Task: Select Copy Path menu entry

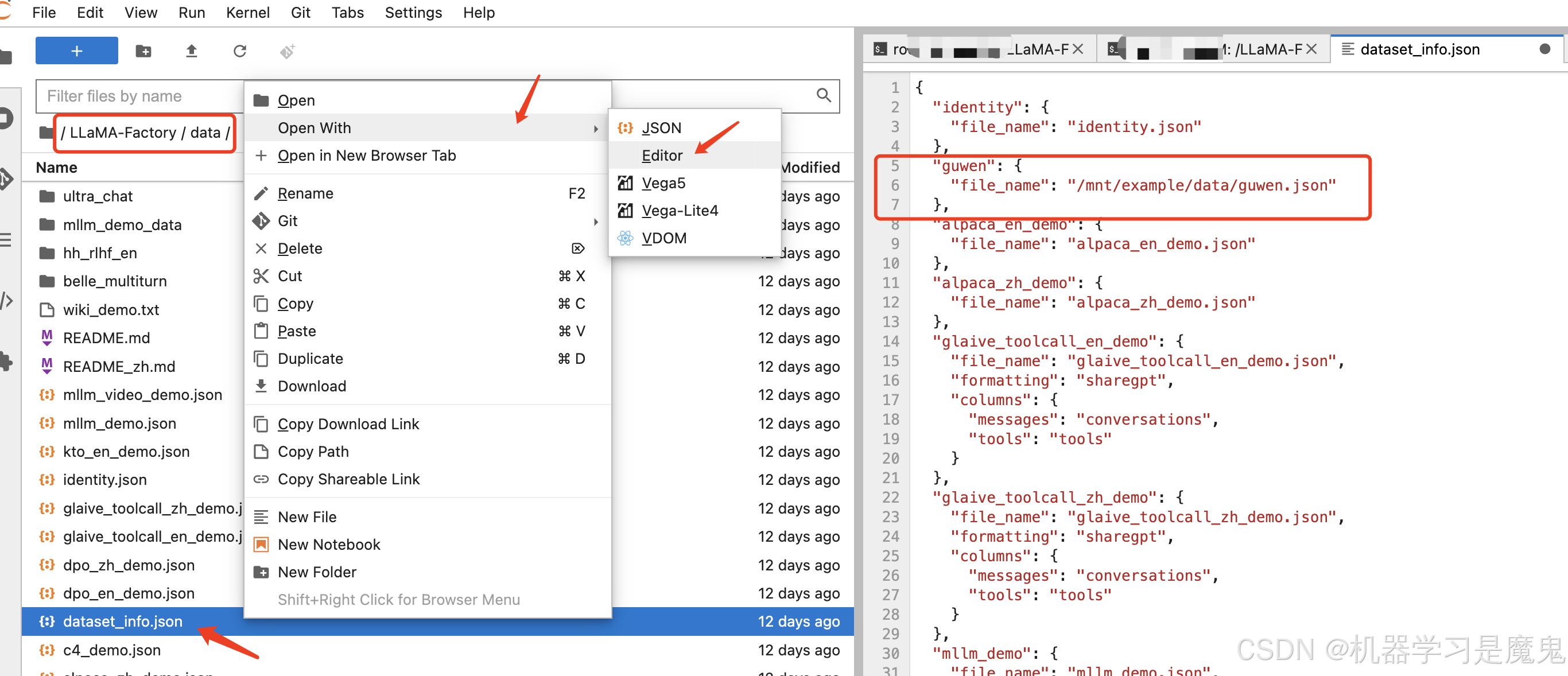Action: coord(428,452)
